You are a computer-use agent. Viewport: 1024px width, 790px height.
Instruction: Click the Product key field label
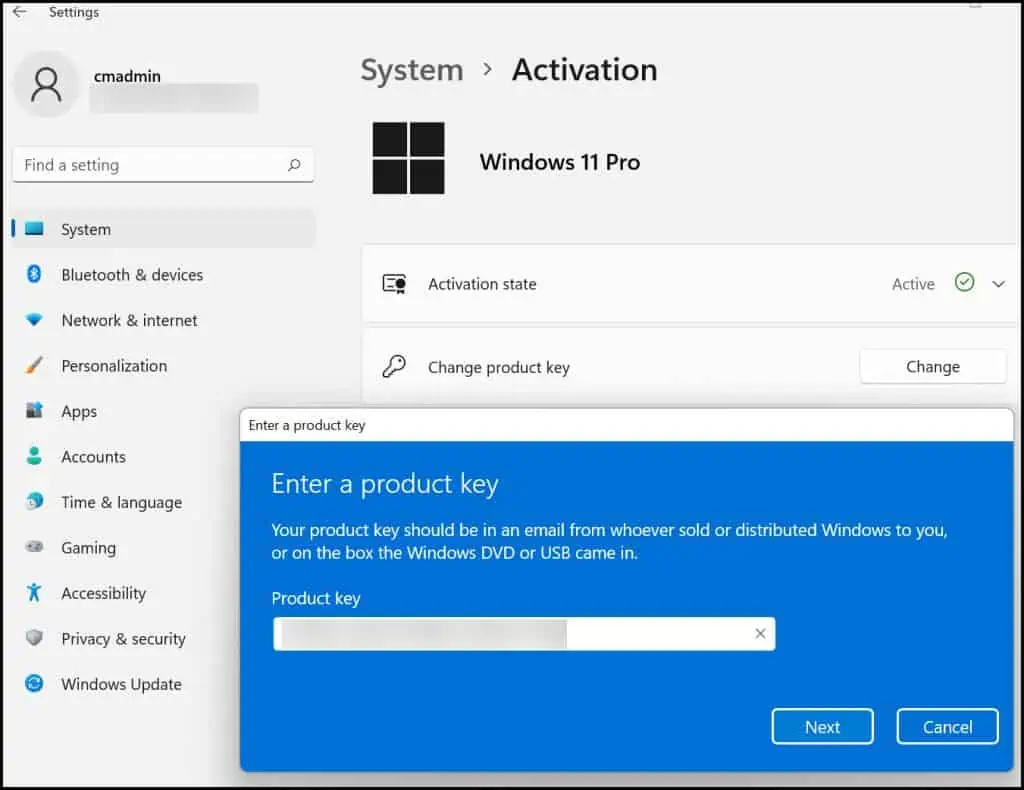pos(315,599)
